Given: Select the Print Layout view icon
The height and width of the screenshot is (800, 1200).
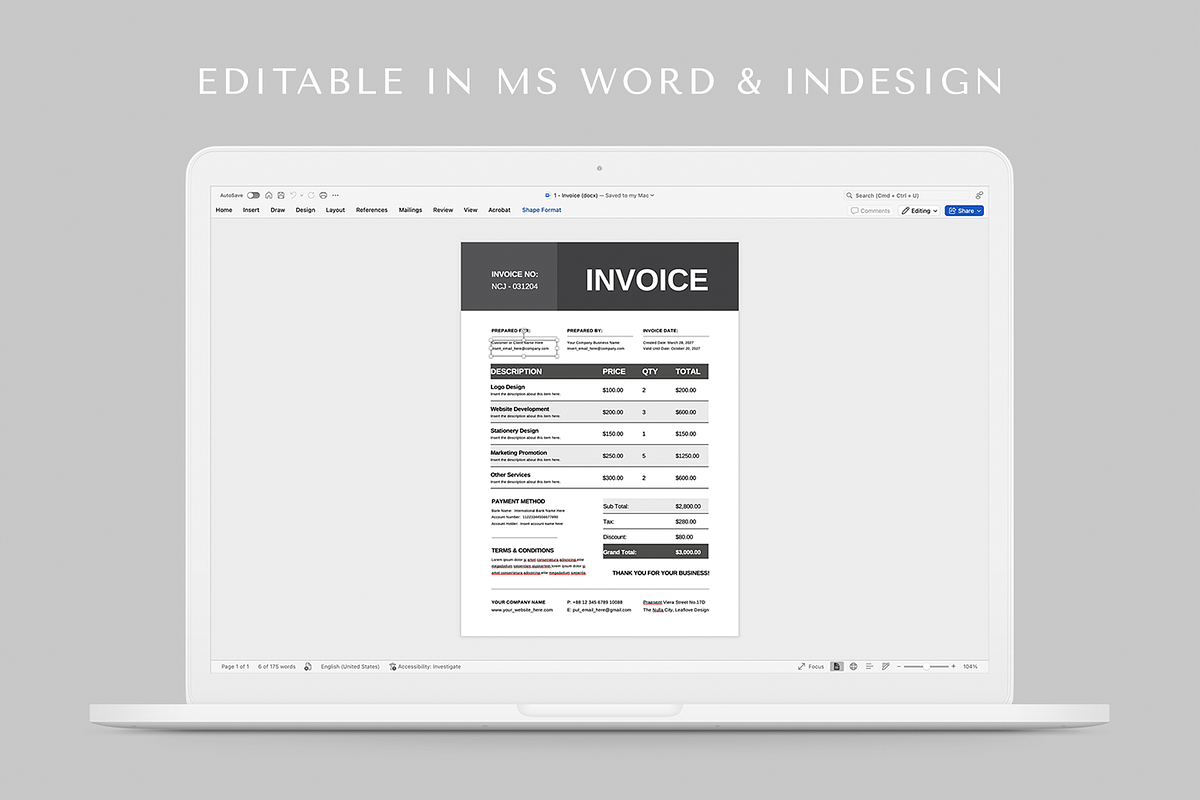Looking at the screenshot, I should [x=837, y=666].
